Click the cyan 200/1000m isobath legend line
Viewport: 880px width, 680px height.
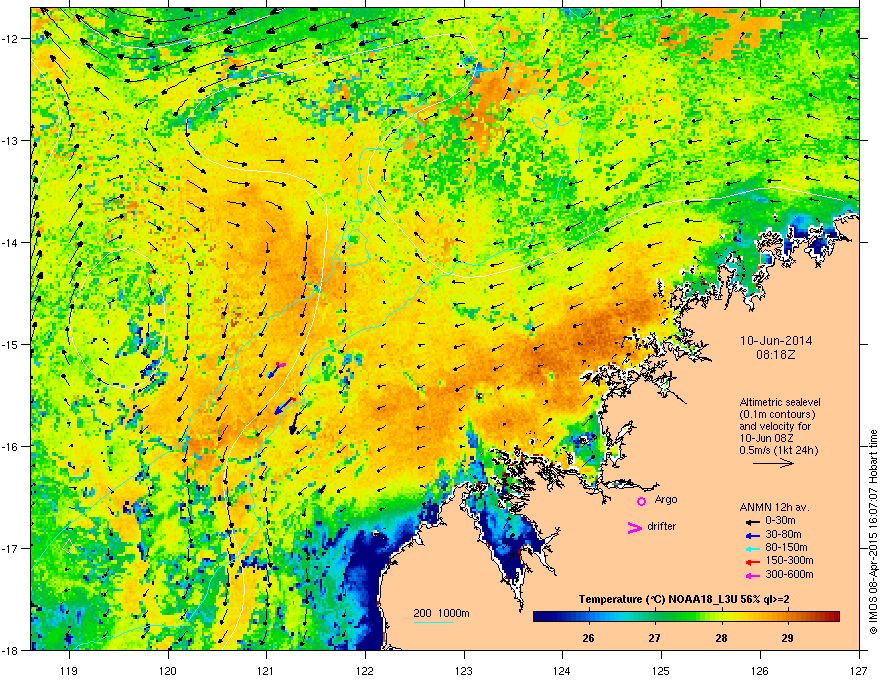tap(433, 622)
